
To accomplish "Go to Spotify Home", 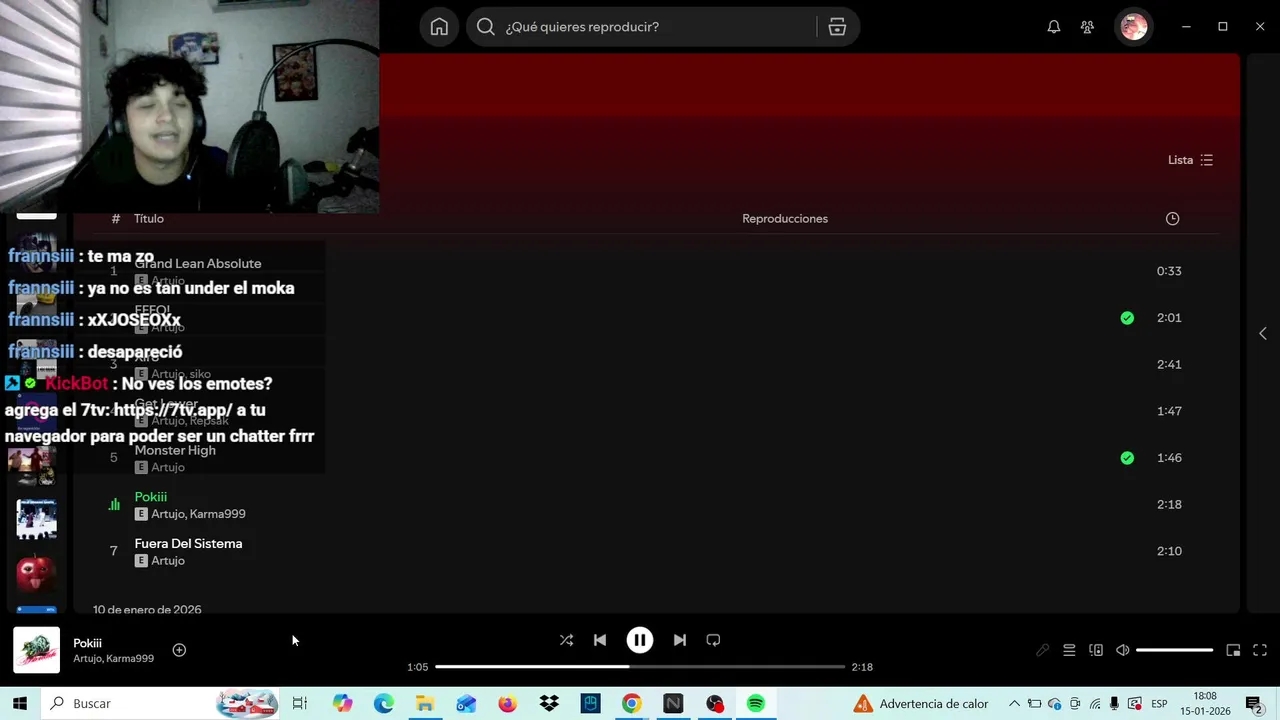I will point(439,27).
